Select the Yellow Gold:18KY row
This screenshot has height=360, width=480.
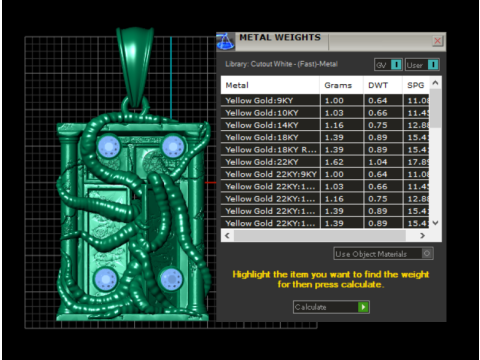pos(325,137)
